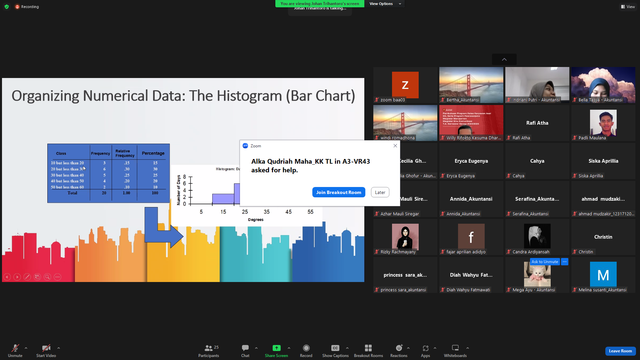The width and height of the screenshot is (640, 360).
Task: Select Bella Tasya video tile
Action: [603, 85]
